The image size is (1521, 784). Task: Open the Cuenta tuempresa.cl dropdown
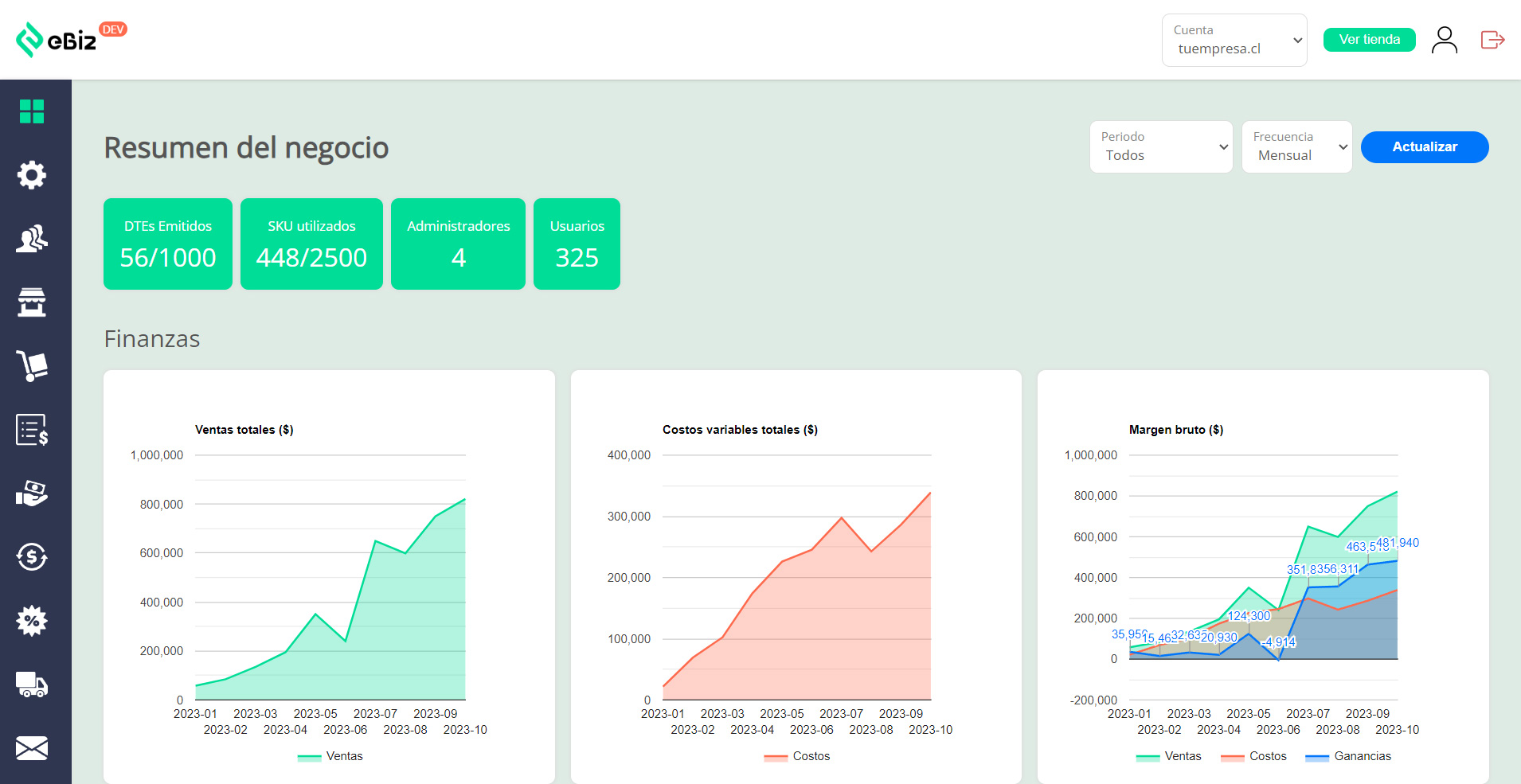click(1234, 40)
